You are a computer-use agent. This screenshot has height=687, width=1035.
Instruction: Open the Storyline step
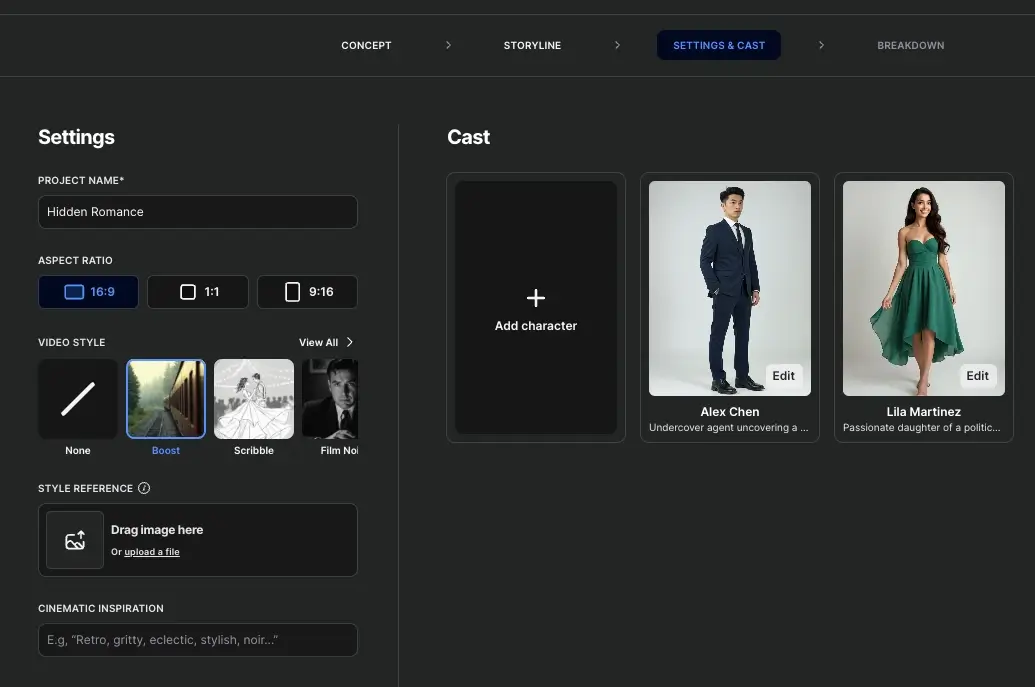pos(532,46)
